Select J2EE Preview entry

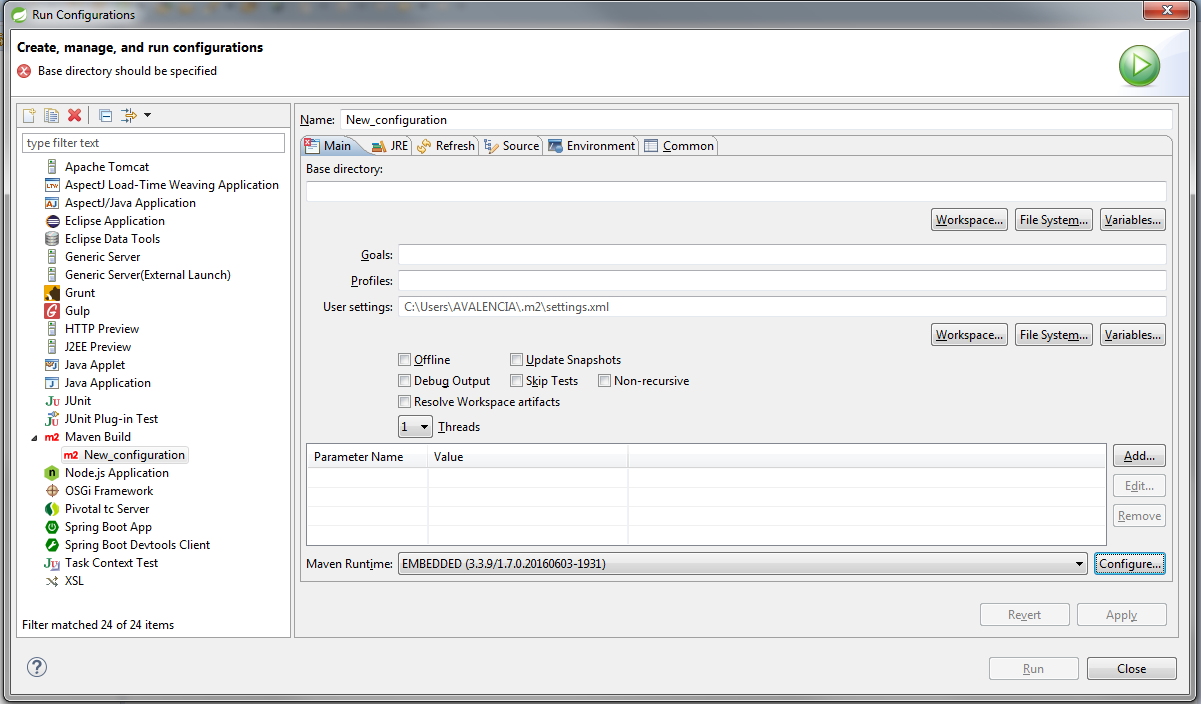click(x=98, y=347)
